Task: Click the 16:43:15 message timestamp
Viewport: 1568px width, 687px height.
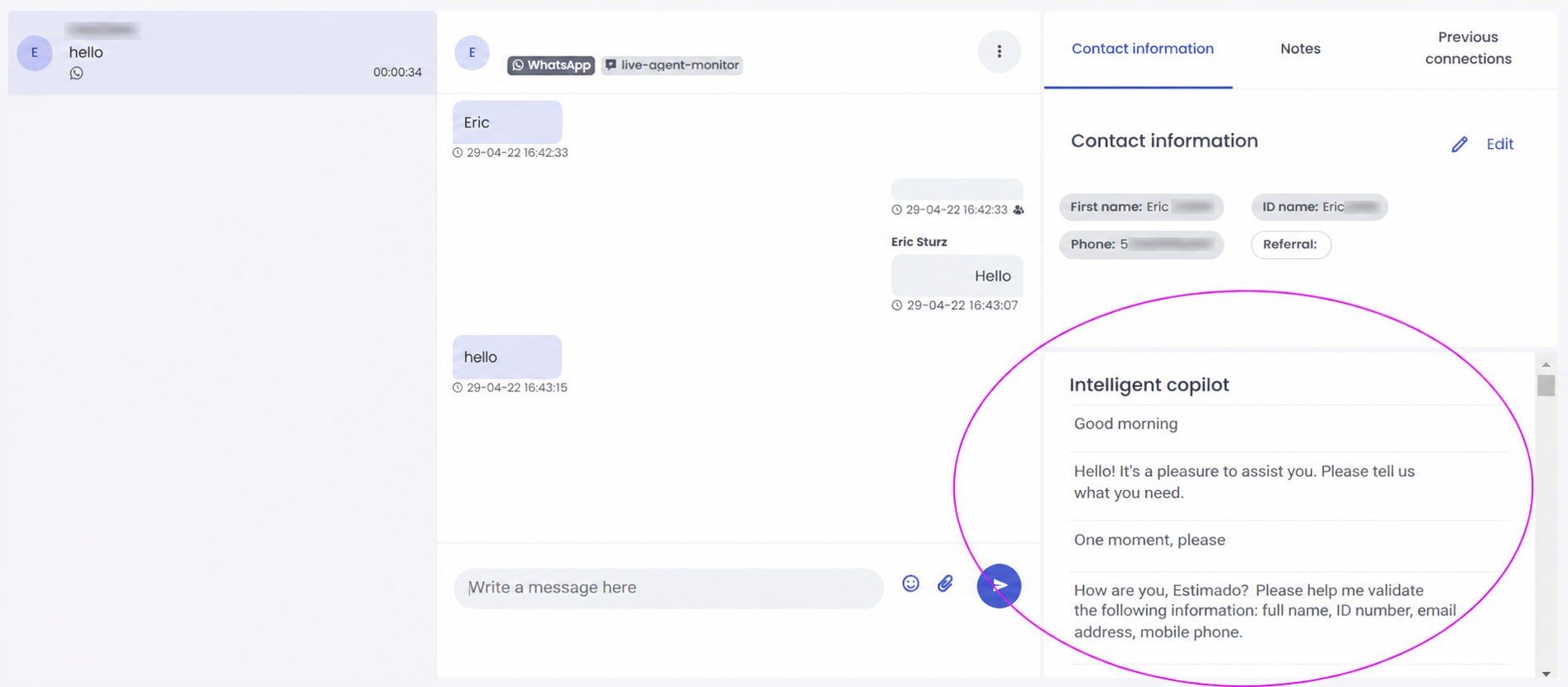Action: click(x=516, y=387)
